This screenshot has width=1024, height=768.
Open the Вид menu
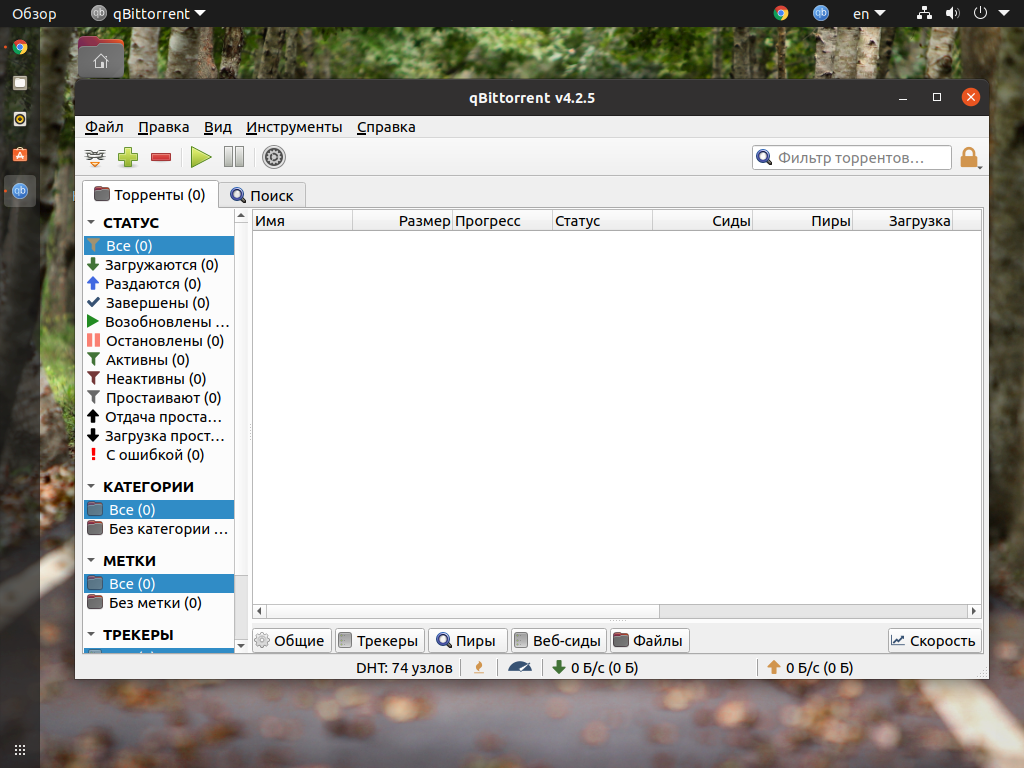click(x=217, y=127)
